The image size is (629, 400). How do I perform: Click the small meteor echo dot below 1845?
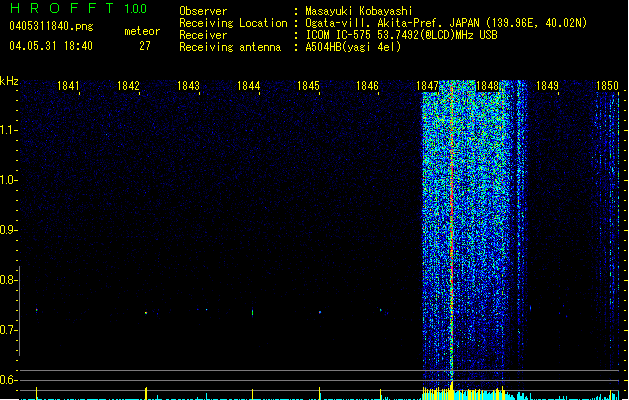(320, 312)
